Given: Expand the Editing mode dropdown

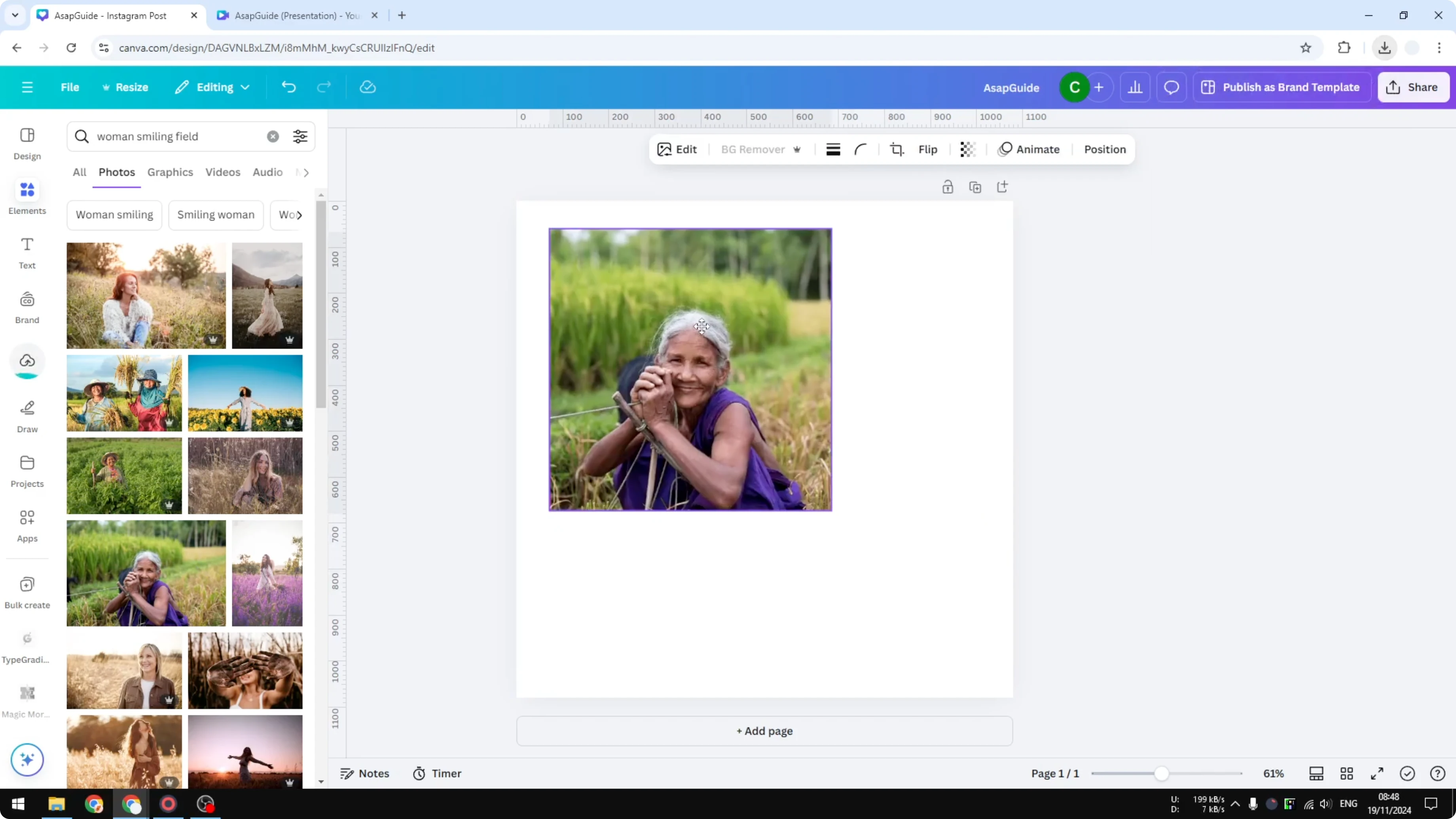Looking at the screenshot, I should (212, 87).
